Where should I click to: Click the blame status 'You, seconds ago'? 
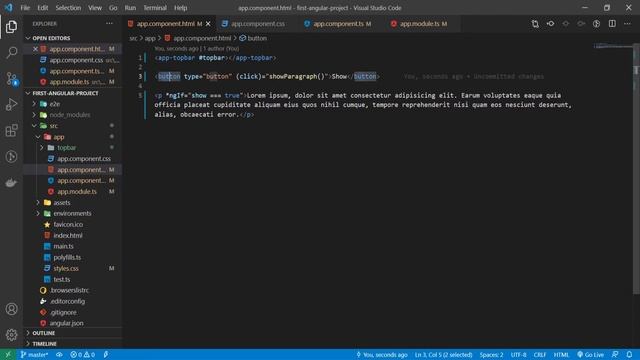(x=382, y=355)
